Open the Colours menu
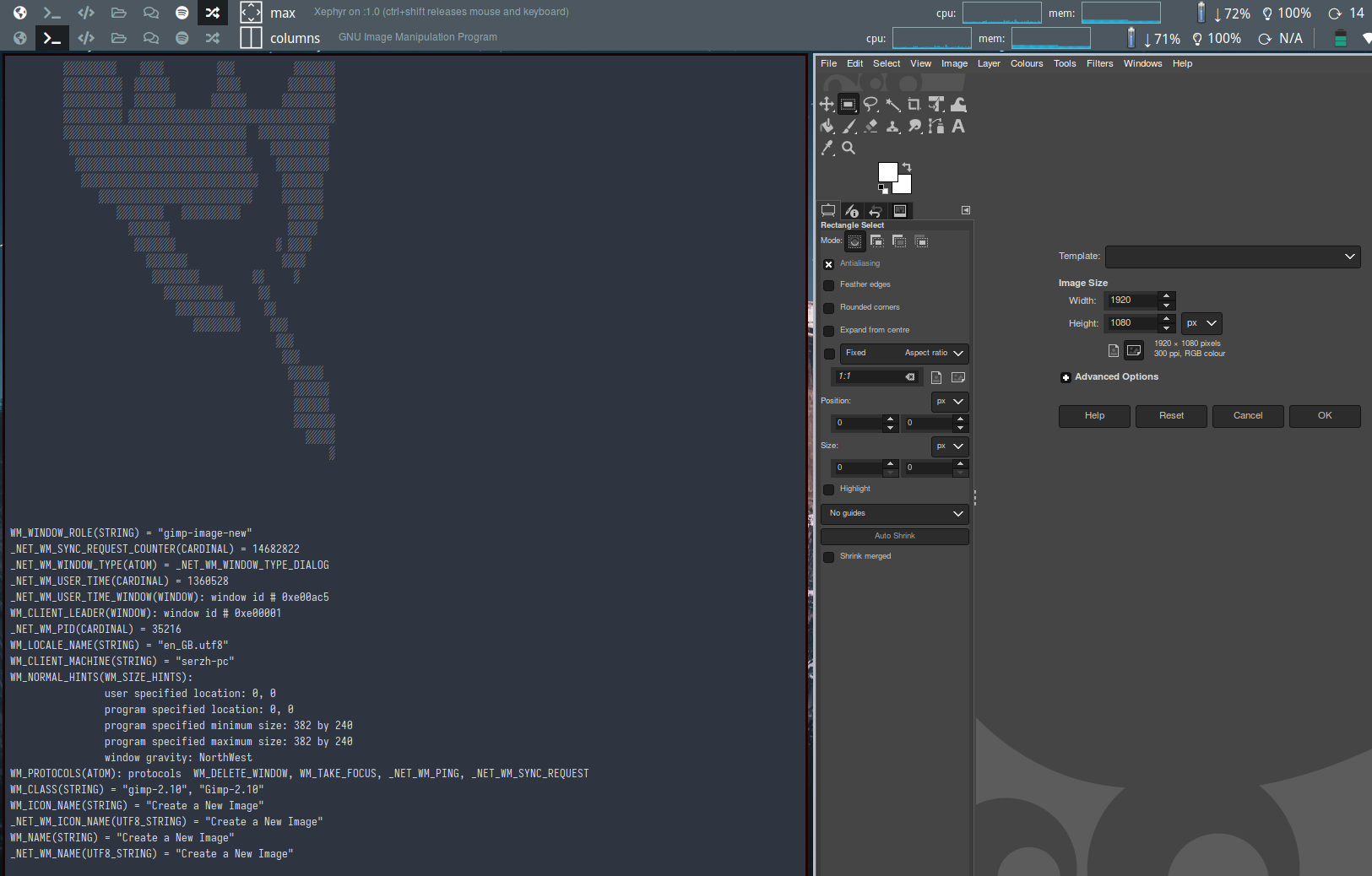The width and height of the screenshot is (1372, 876). coord(1026,63)
